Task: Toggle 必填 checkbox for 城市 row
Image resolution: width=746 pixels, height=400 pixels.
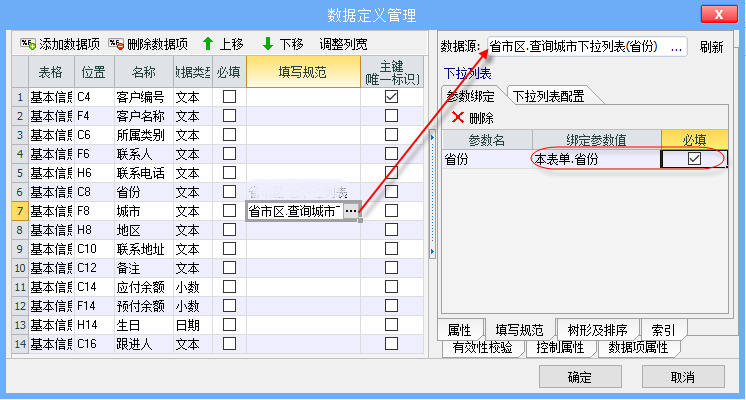Action: coord(229,211)
